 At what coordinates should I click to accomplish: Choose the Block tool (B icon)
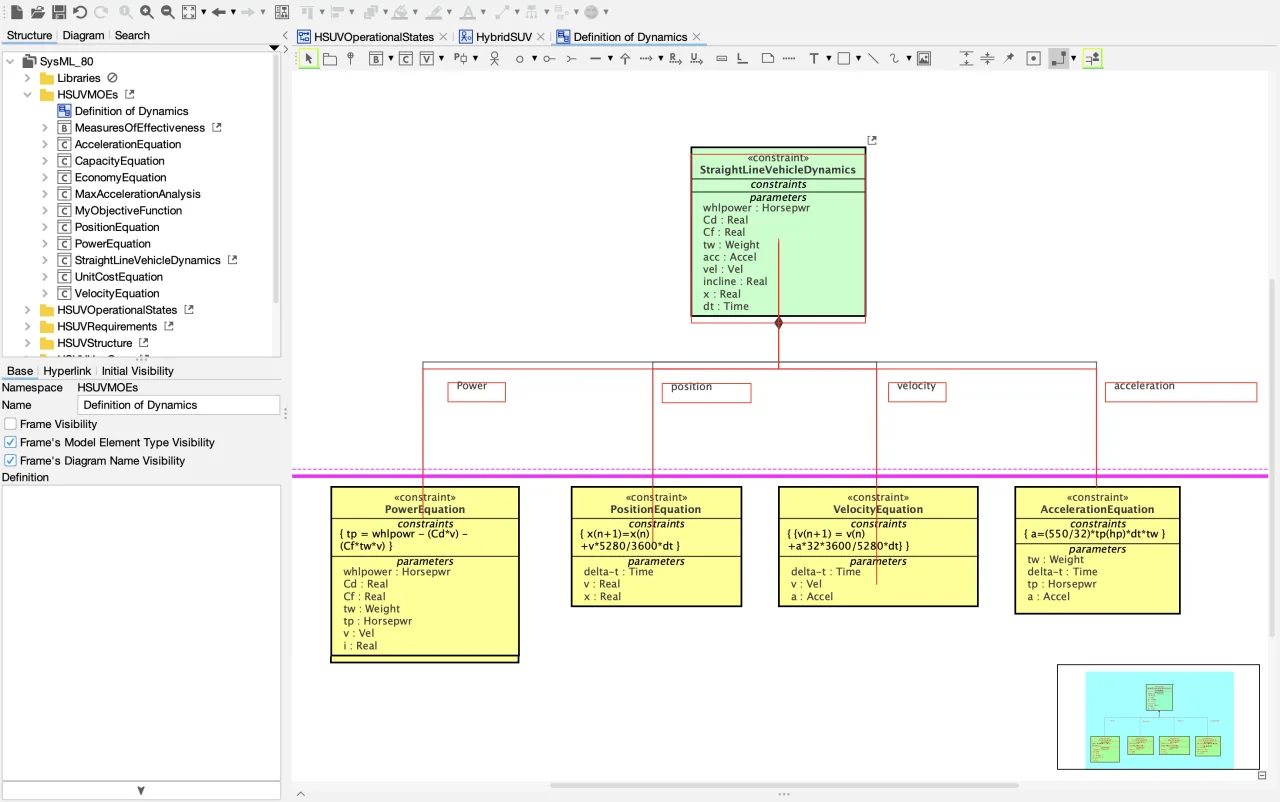(376, 59)
